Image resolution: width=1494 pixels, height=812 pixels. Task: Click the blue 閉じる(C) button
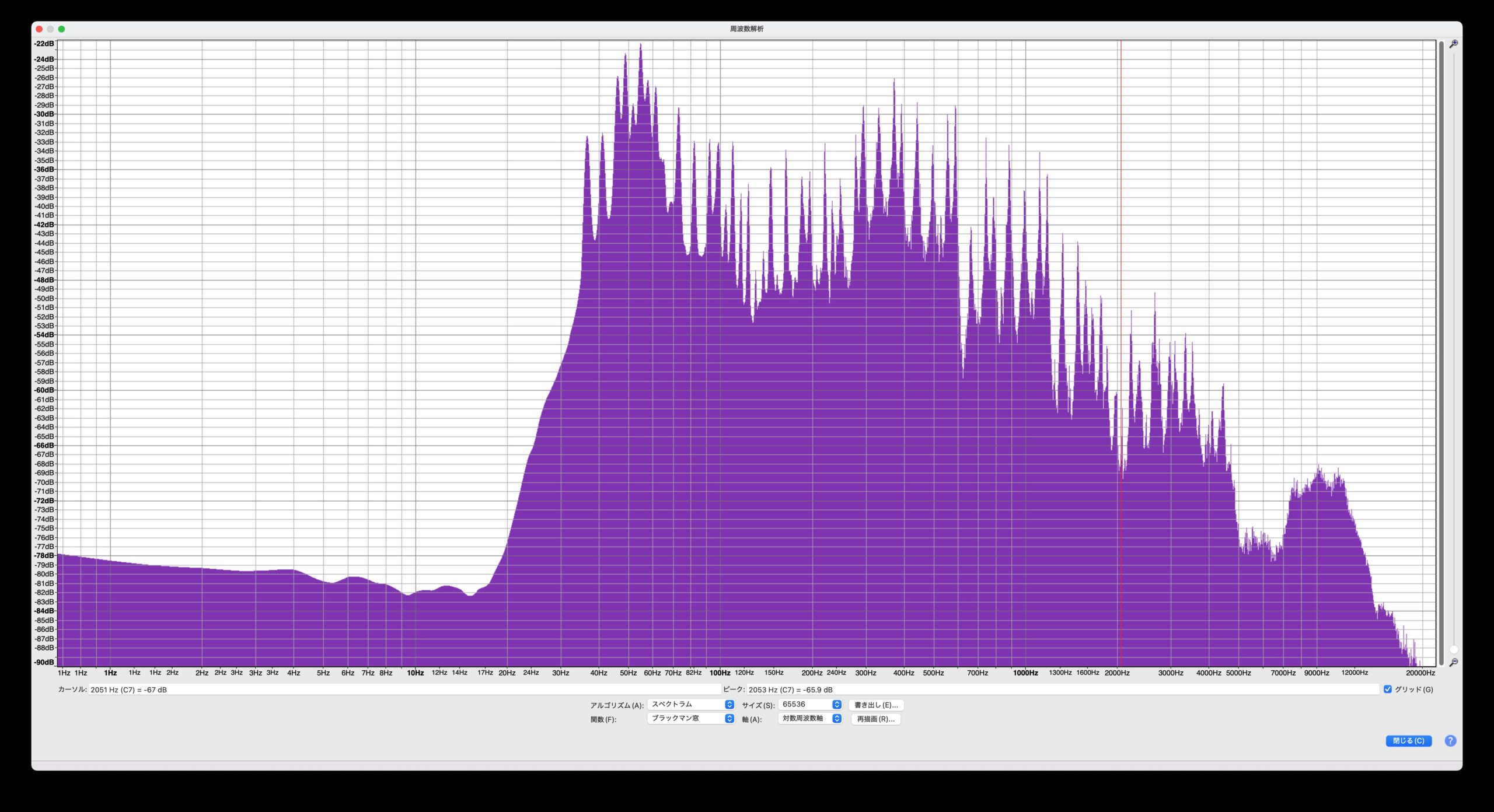[1408, 741]
